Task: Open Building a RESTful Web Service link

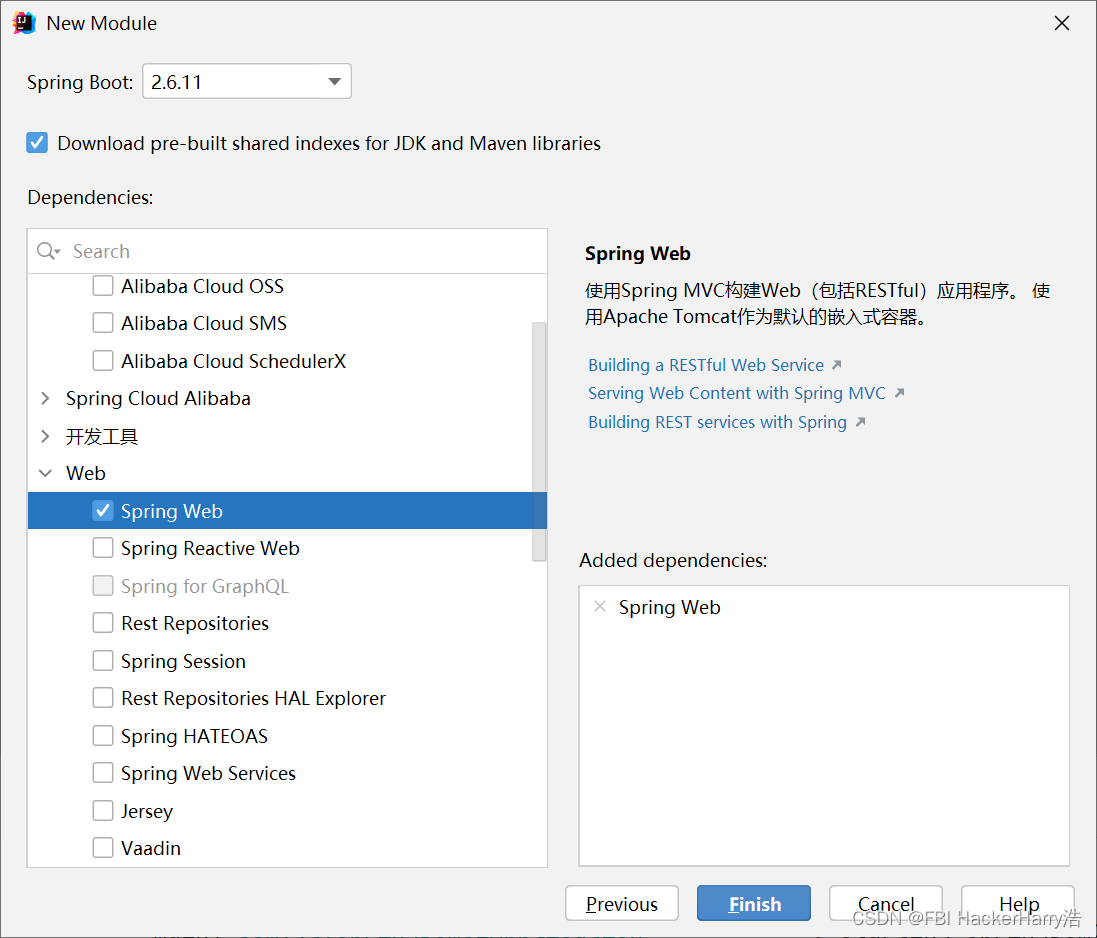Action: (x=706, y=365)
